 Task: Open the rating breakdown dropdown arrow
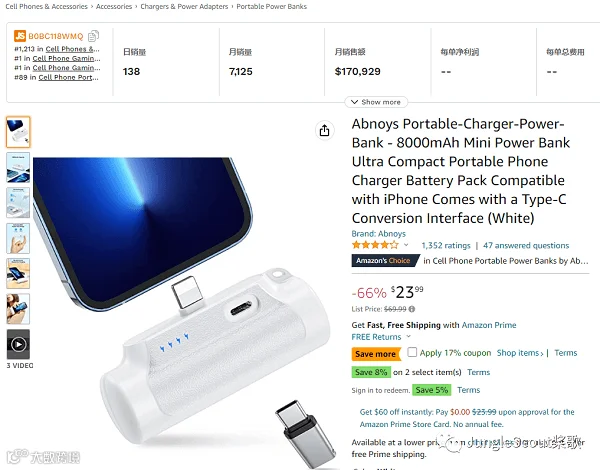(406, 245)
